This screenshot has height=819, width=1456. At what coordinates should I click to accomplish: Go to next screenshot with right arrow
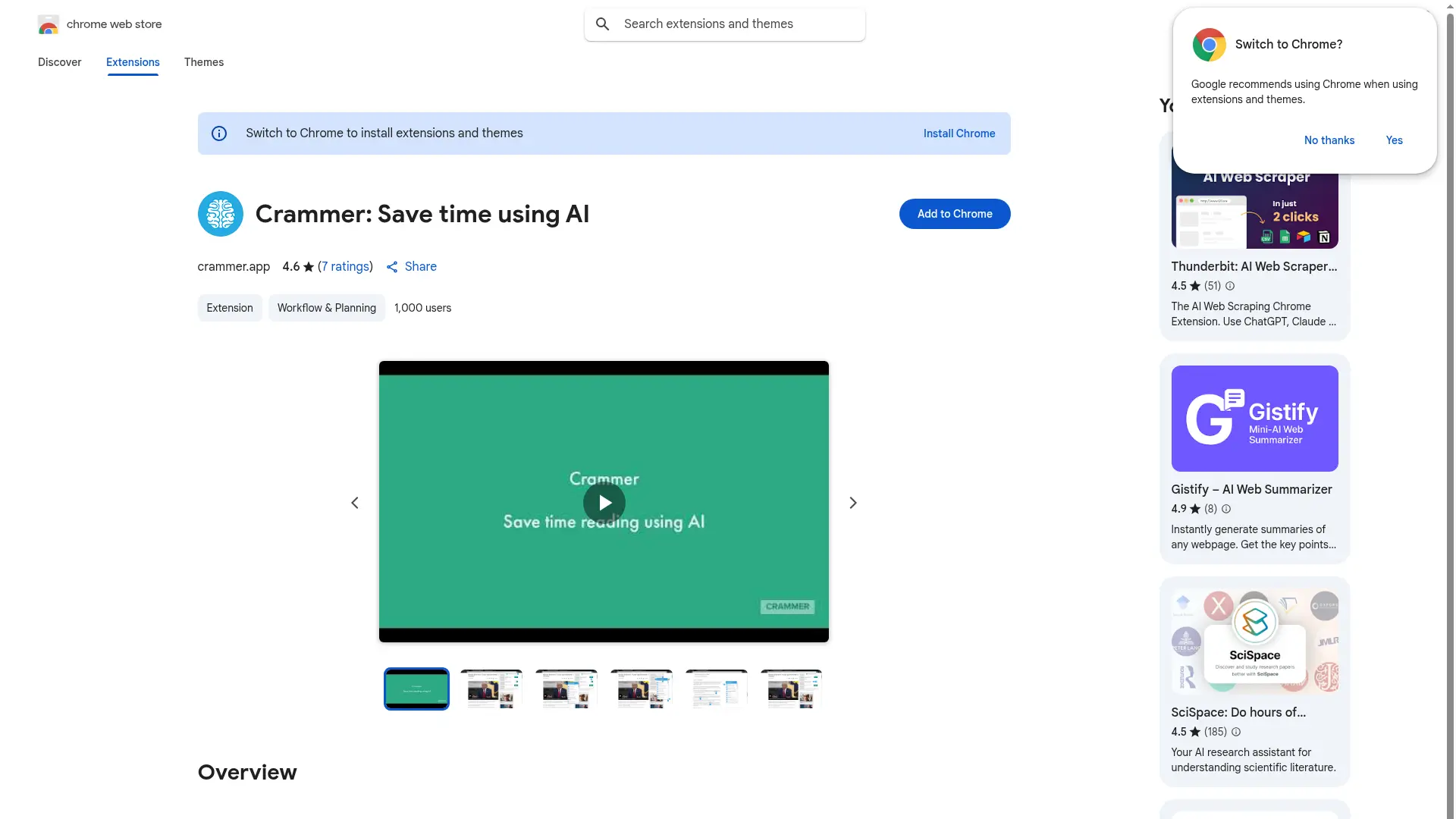[853, 503]
